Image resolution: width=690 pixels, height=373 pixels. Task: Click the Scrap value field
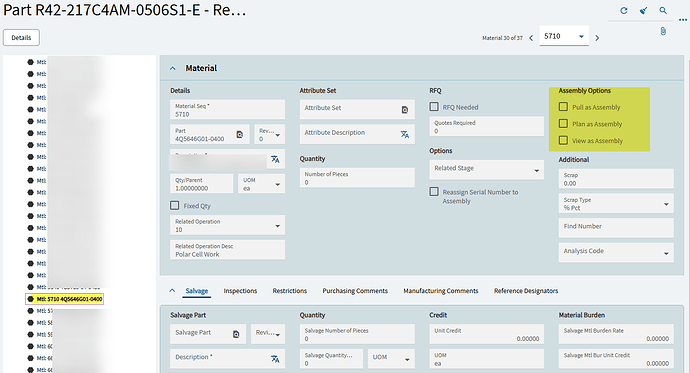click(616, 179)
